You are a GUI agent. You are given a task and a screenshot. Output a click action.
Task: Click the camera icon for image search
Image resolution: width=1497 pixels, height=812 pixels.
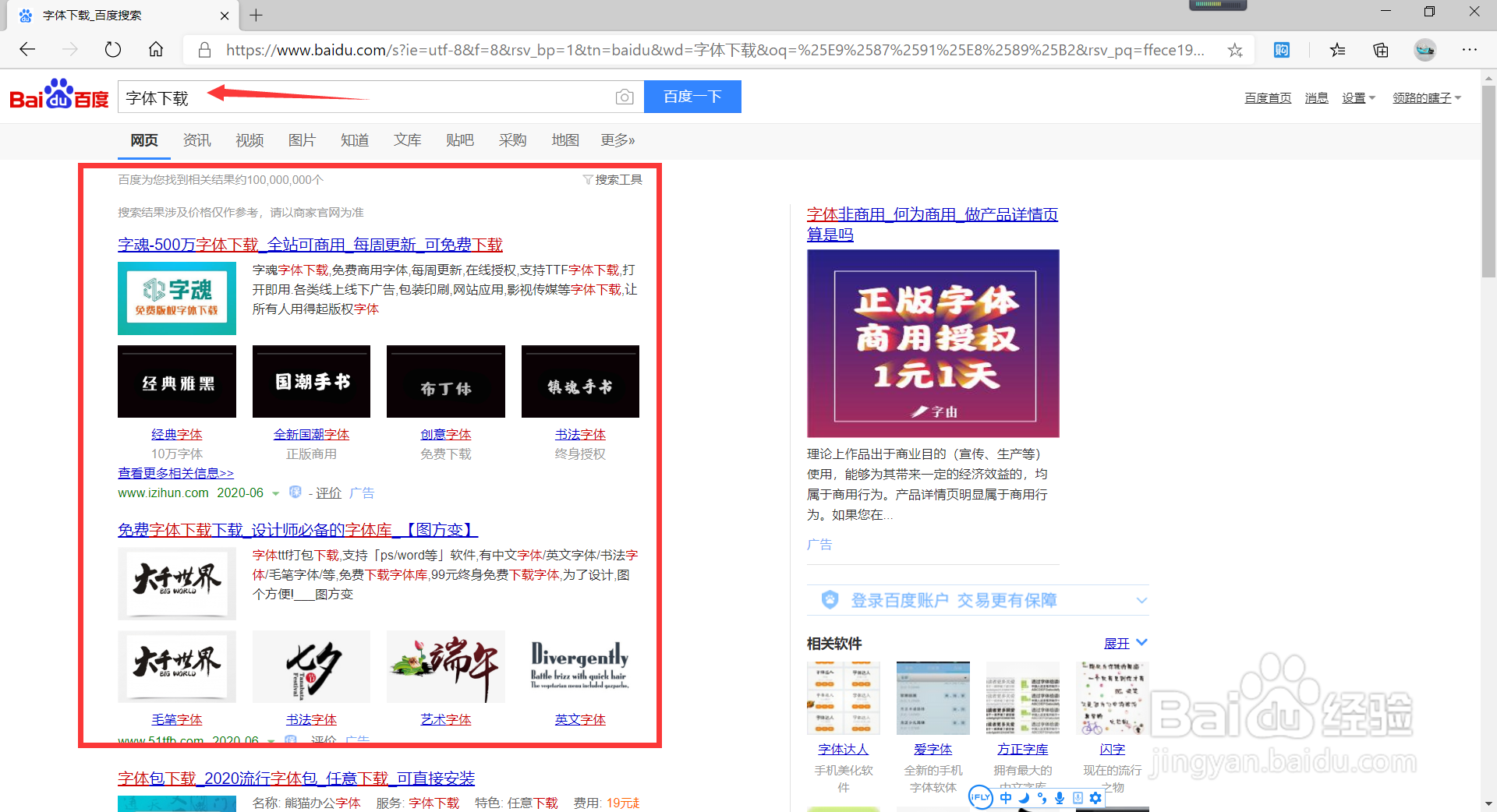pos(624,96)
